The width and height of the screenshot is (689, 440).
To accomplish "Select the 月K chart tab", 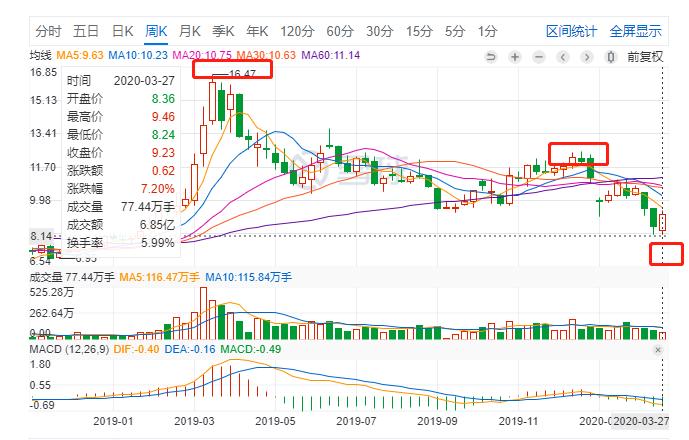I will [190, 31].
